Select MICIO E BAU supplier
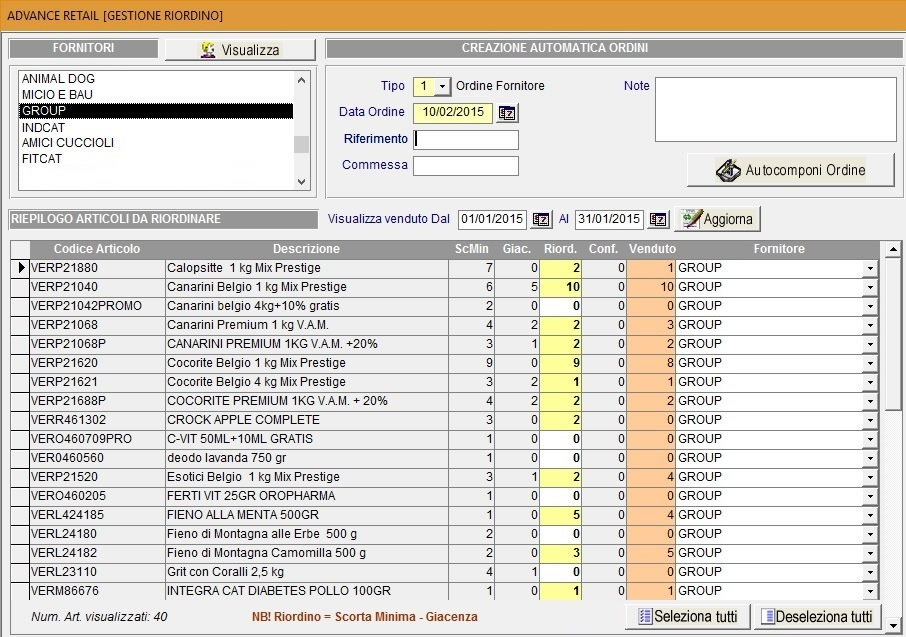This screenshot has width=906, height=637. pos(156,95)
